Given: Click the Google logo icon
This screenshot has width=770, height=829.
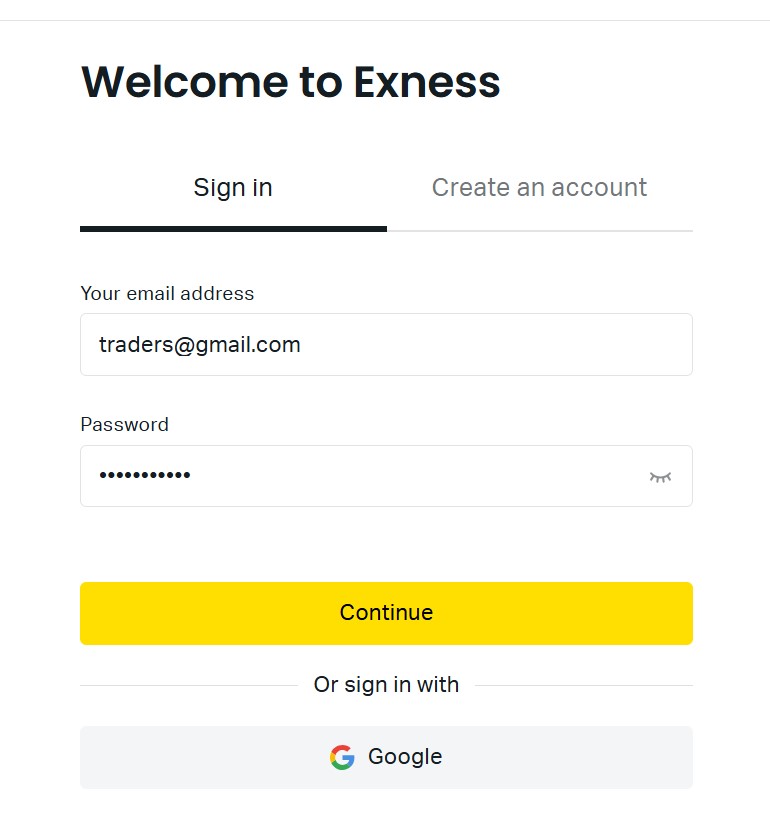Looking at the screenshot, I should click(x=342, y=757).
